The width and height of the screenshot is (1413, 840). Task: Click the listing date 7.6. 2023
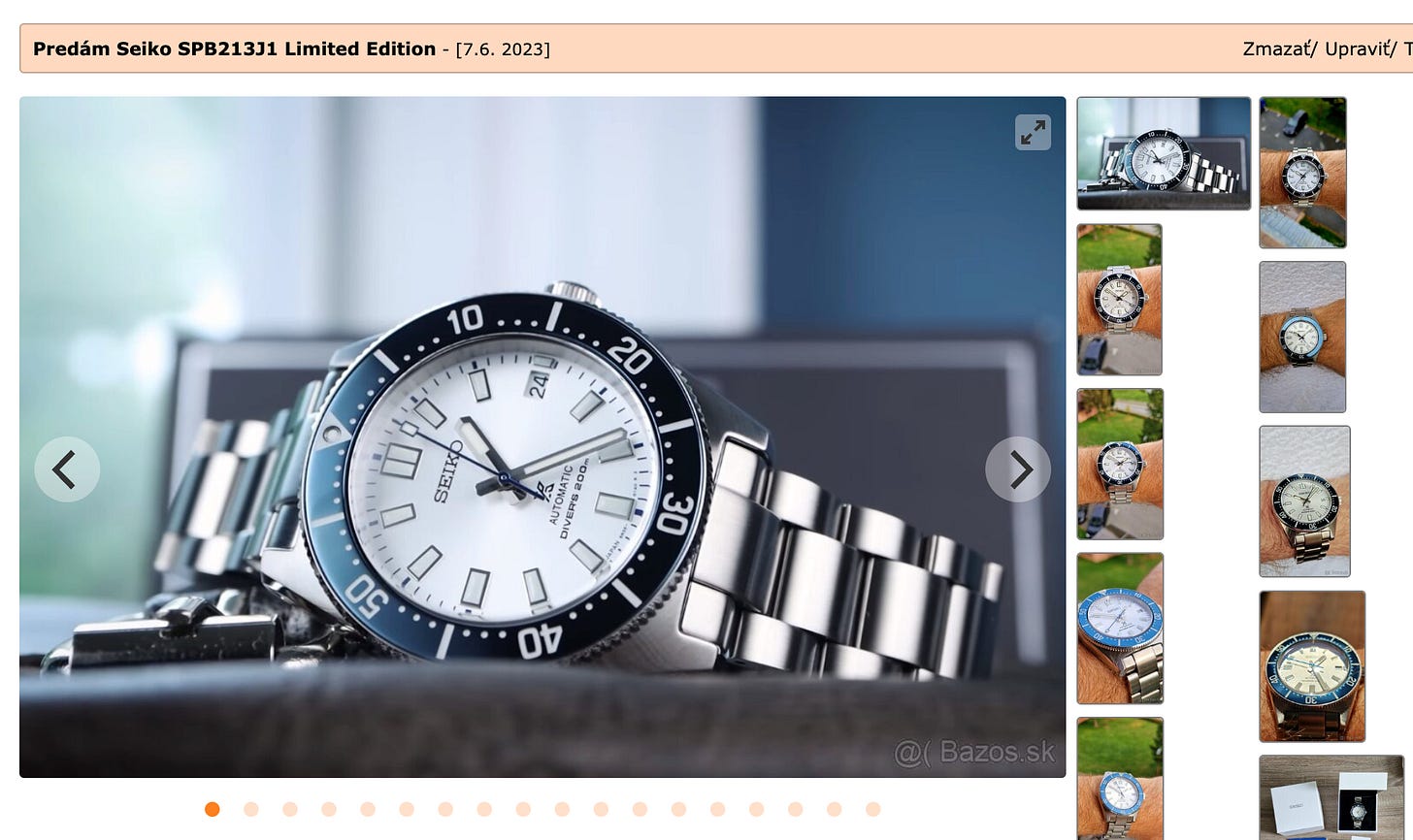click(503, 49)
